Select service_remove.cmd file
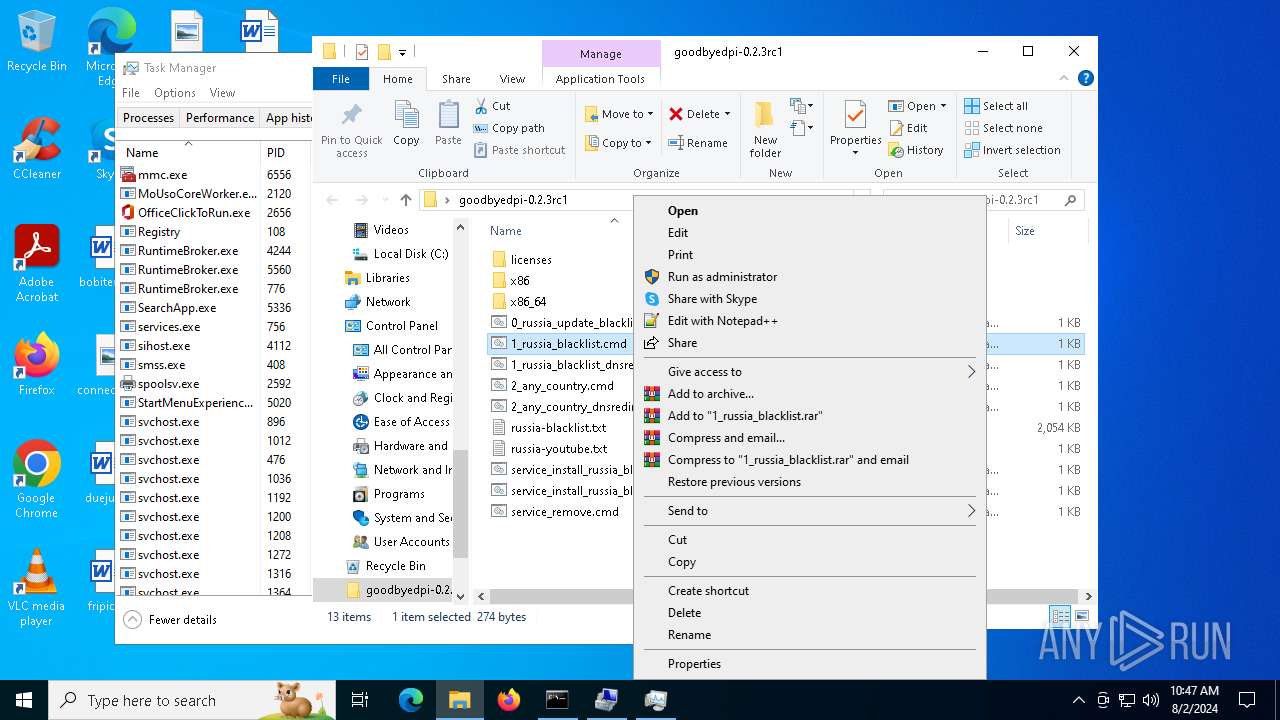The image size is (1280, 720). point(565,512)
